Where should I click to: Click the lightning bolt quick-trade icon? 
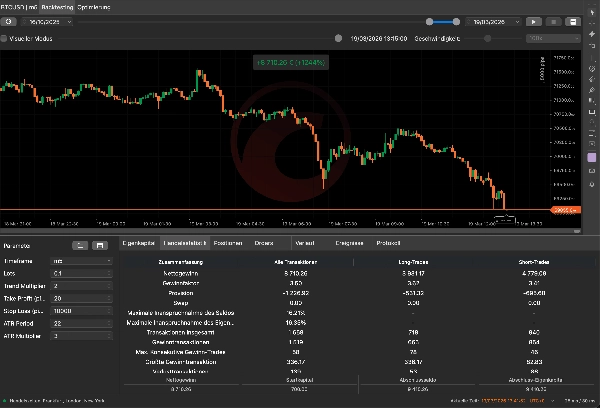(x=592, y=34)
